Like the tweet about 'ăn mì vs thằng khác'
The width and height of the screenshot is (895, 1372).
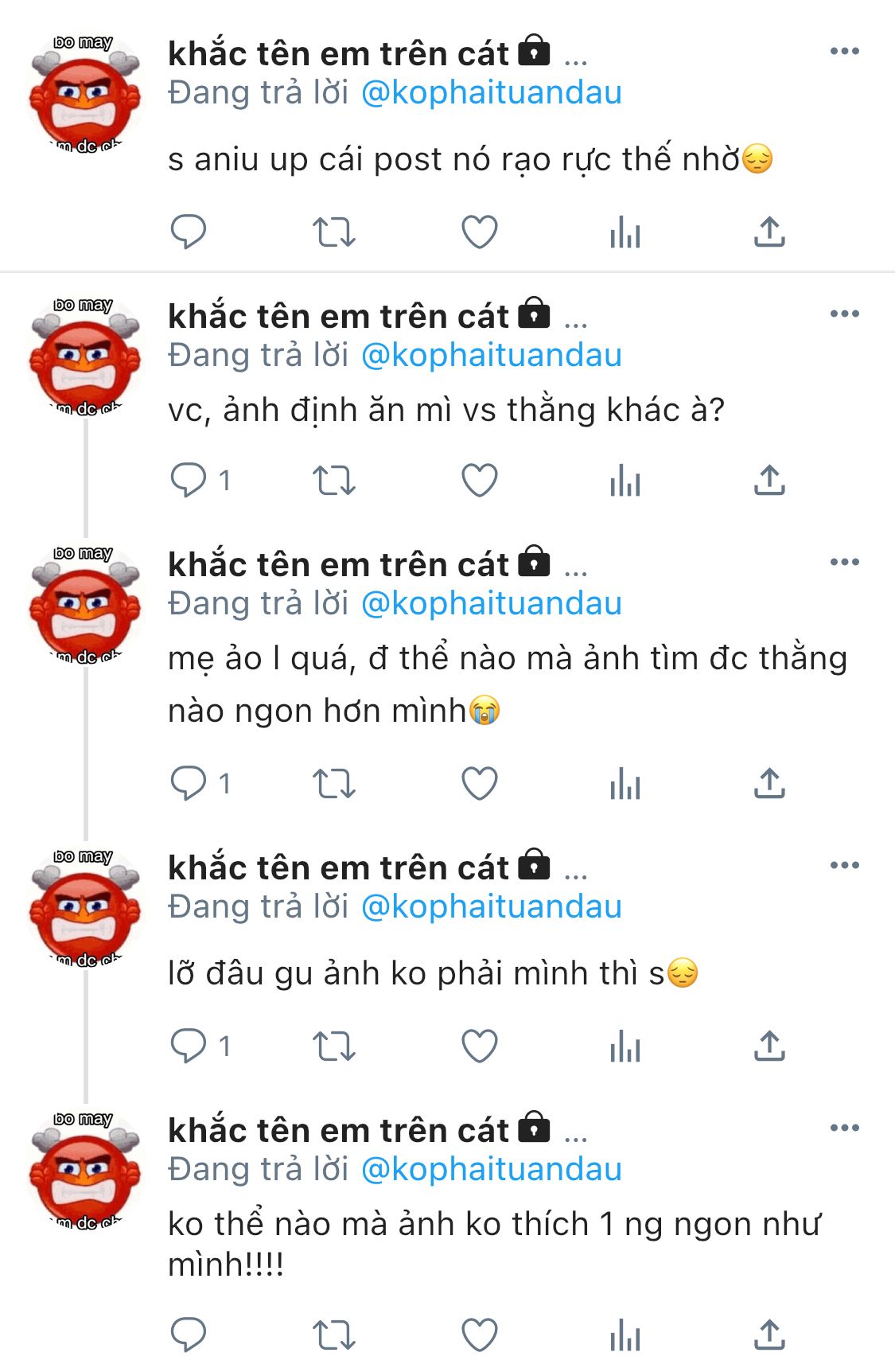[480, 481]
